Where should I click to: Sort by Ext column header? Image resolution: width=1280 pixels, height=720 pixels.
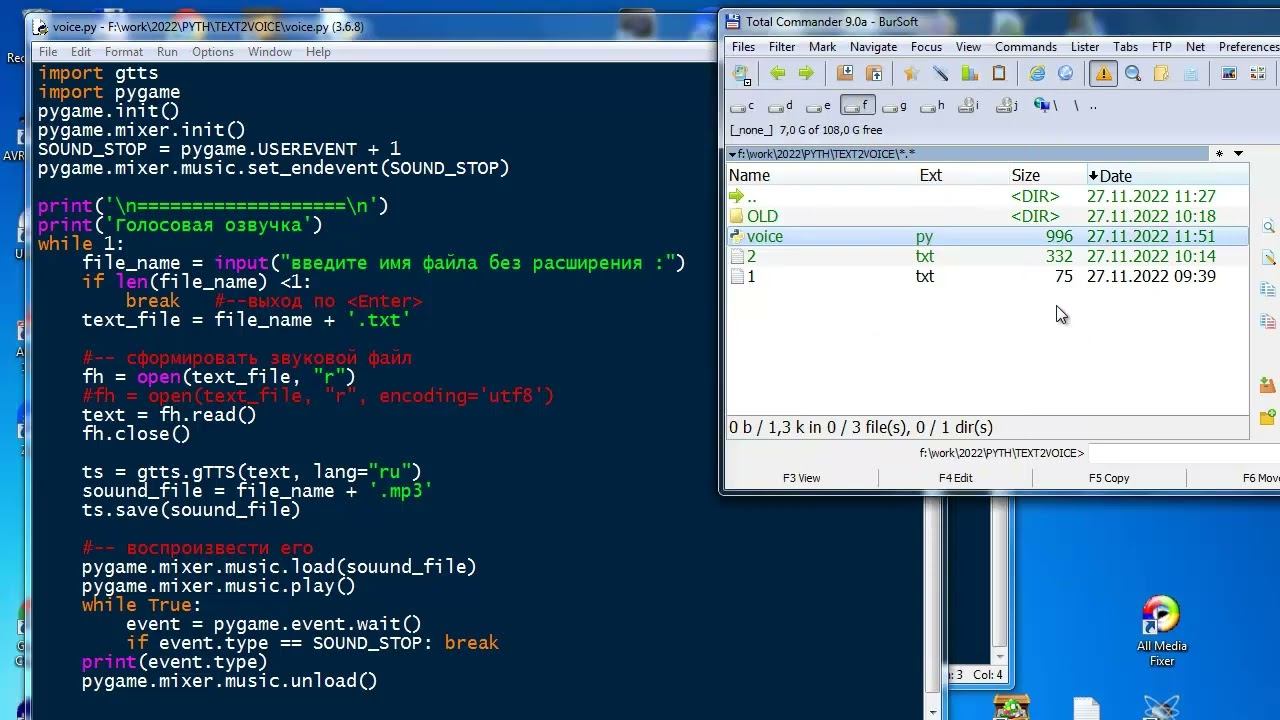click(x=964, y=175)
